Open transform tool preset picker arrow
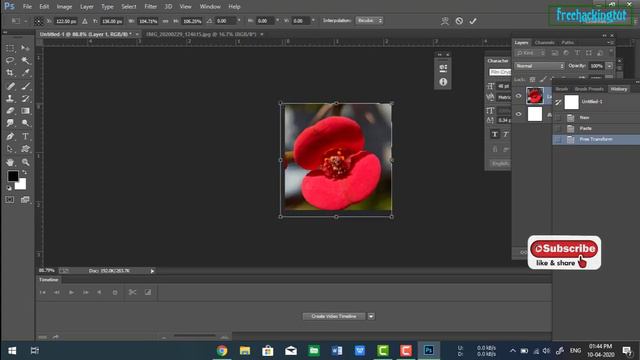 pos(26,21)
